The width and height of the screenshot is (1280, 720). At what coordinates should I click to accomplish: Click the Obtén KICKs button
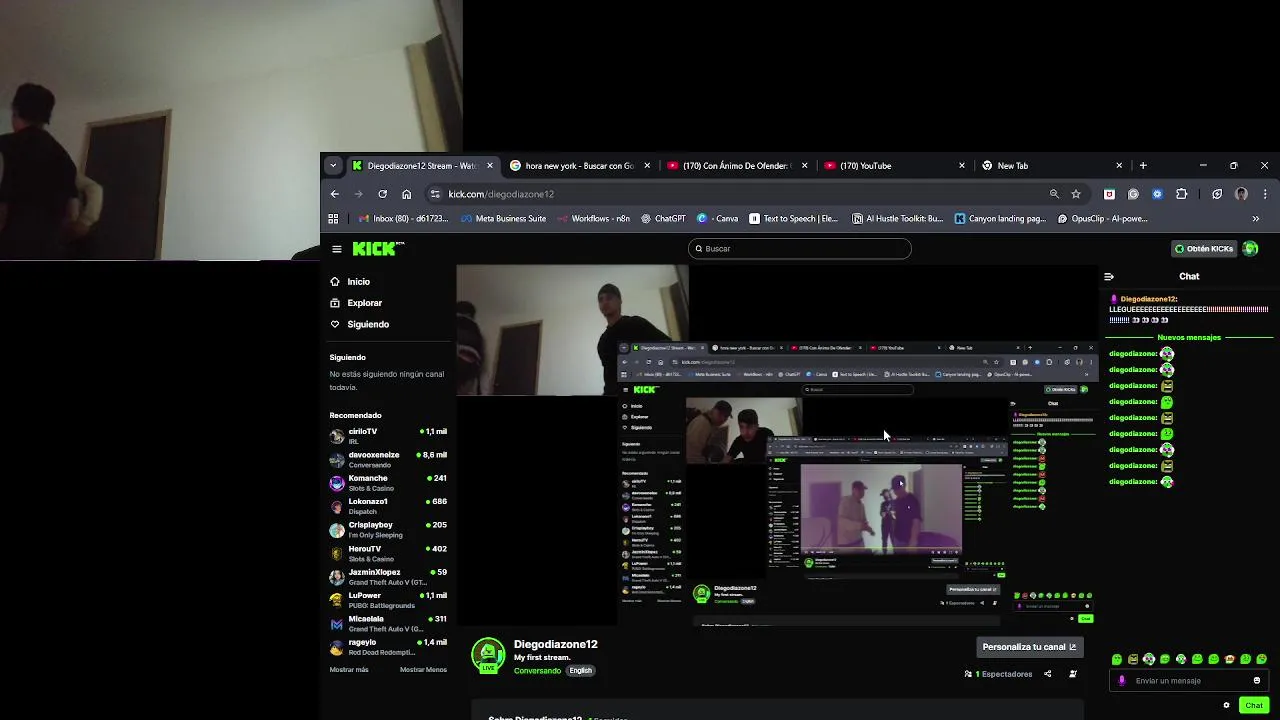1204,249
